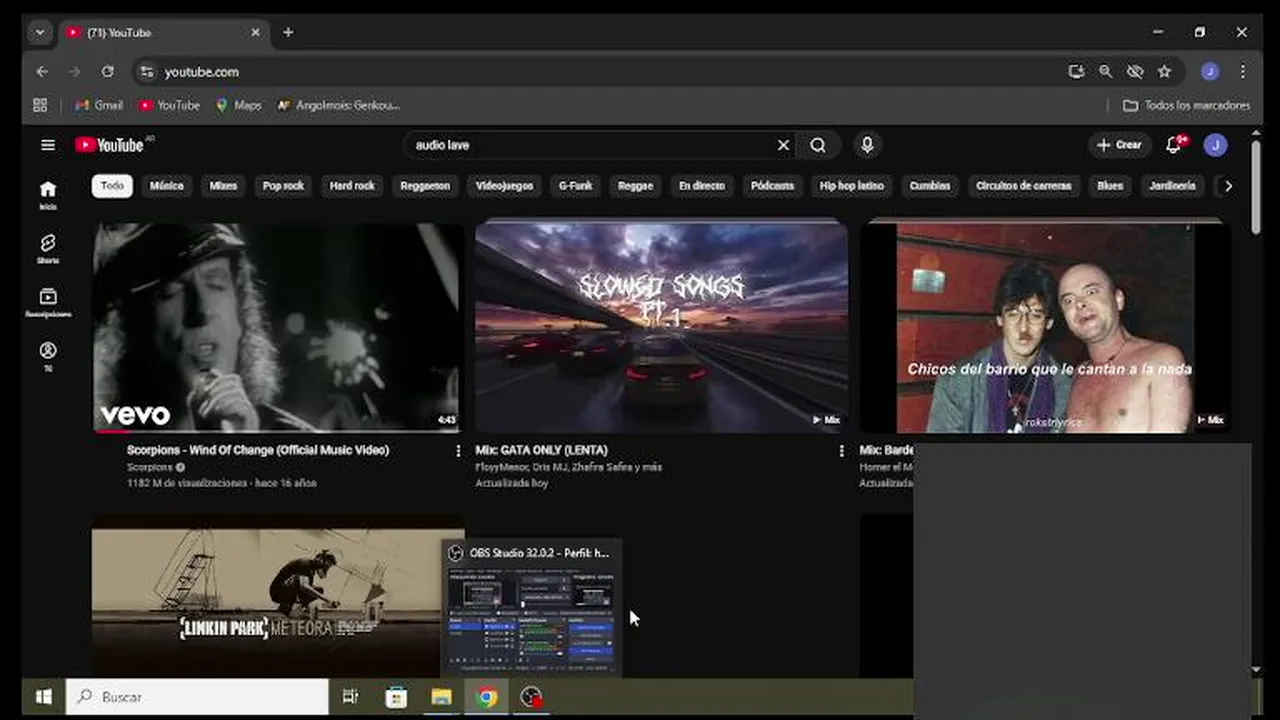This screenshot has width=1280, height=720.
Task: Select the Reggaeton chip
Action: tap(425, 186)
